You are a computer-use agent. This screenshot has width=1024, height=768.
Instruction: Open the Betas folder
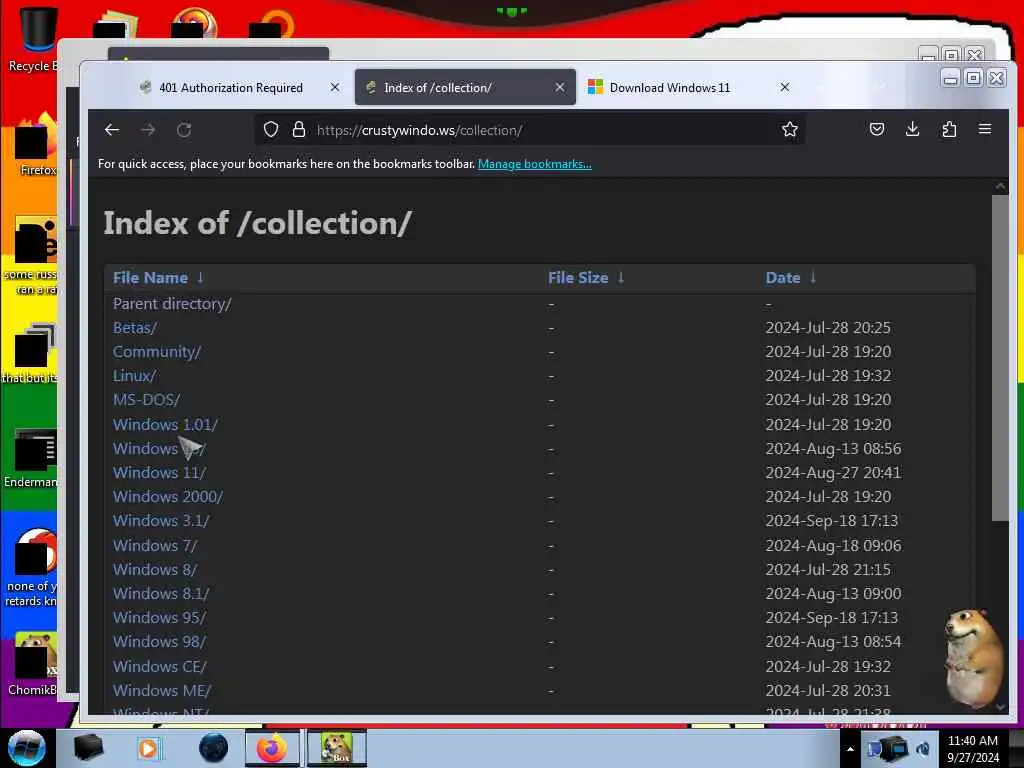pyautogui.click(x=135, y=328)
